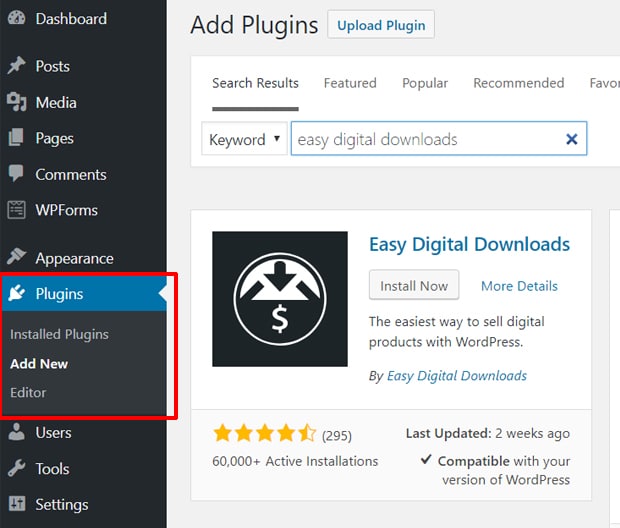Click Install Now for Easy Digital Downloads
This screenshot has height=528, width=620.
[x=414, y=285]
